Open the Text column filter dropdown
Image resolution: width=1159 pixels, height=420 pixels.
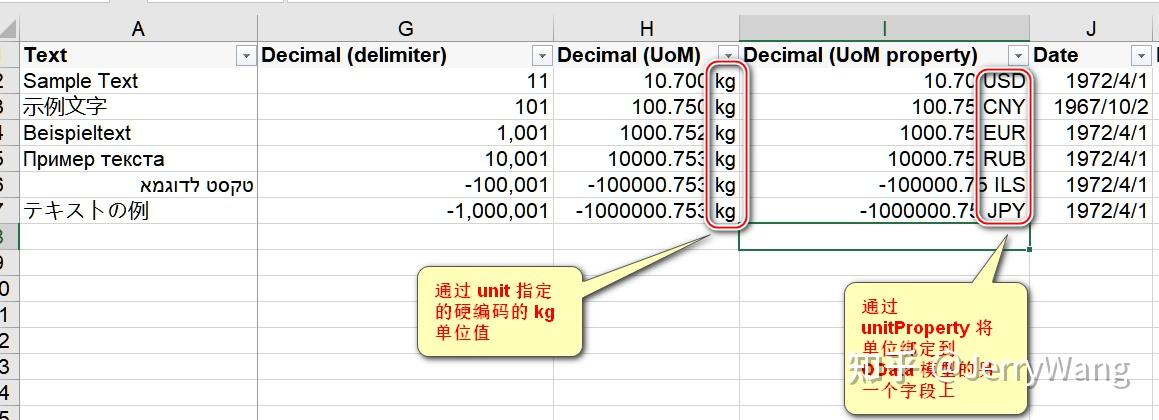click(x=245, y=56)
